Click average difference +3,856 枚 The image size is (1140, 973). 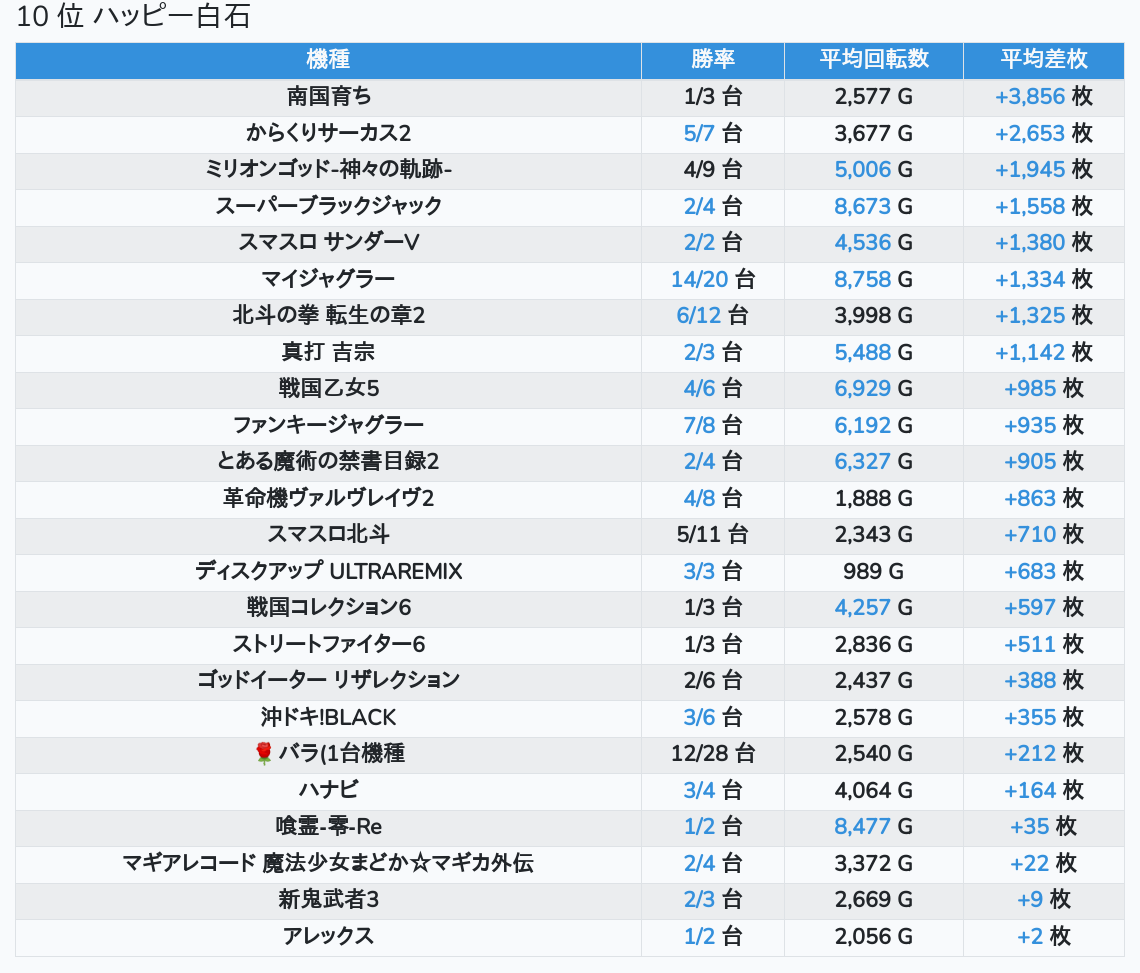pos(1043,96)
